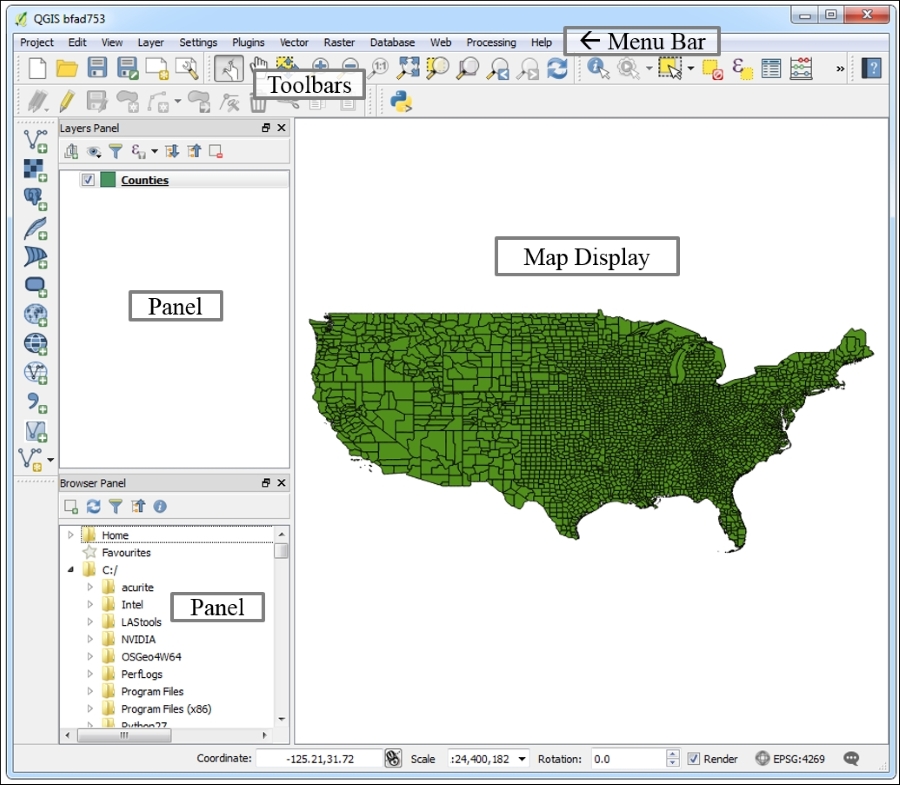Open a project with folder icon
This screenshot has width=900, height=785.
pyautogui.click(x=67, y=68)
